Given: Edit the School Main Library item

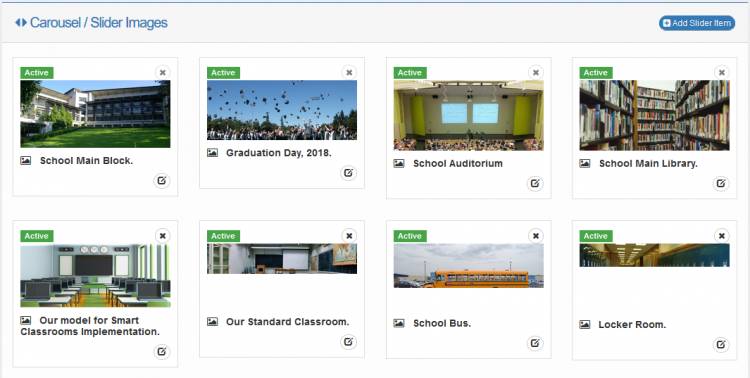Looking at the screenshot, I should 721,183.
